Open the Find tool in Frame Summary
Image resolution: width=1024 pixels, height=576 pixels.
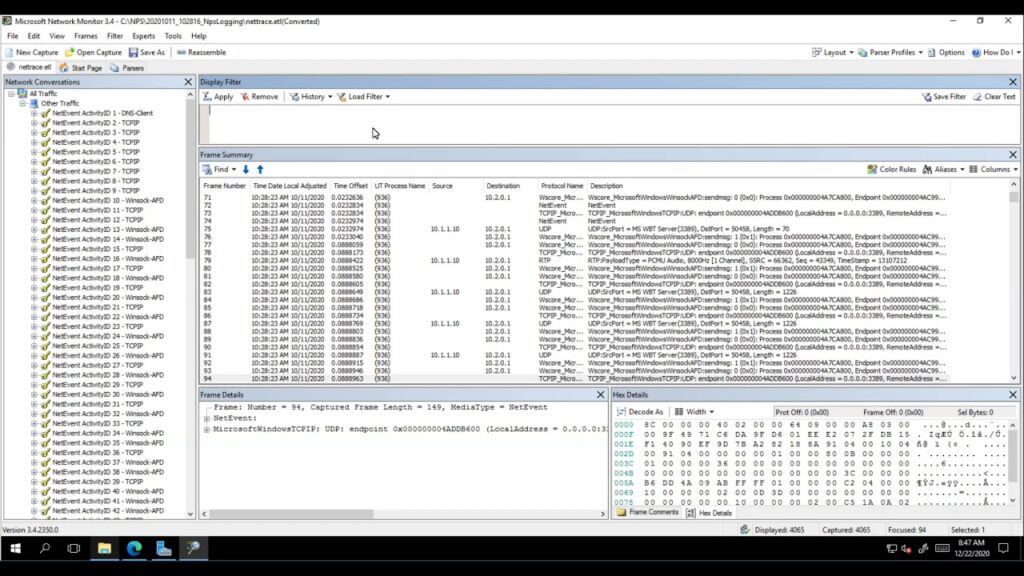(x=220, y=169)
